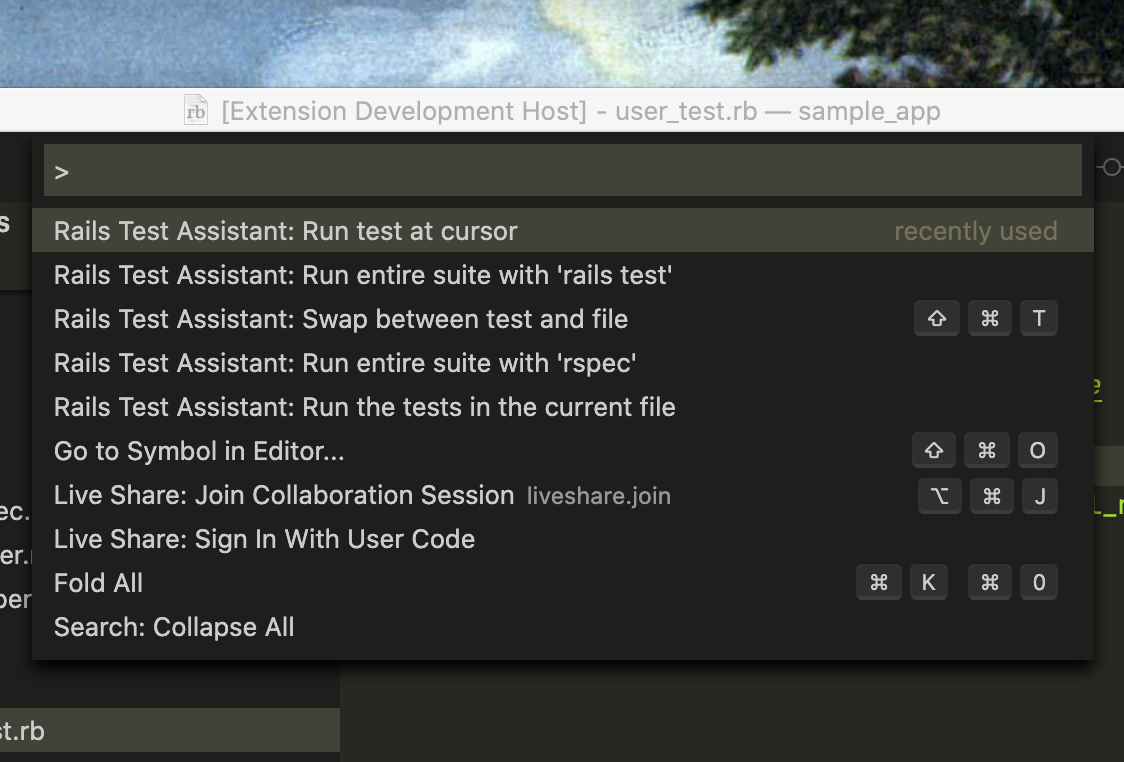This screenshot has width=1124, height=762.
Task: Open 'Go to Symbol in Editor...' command
Action: [x=563, y=451]
